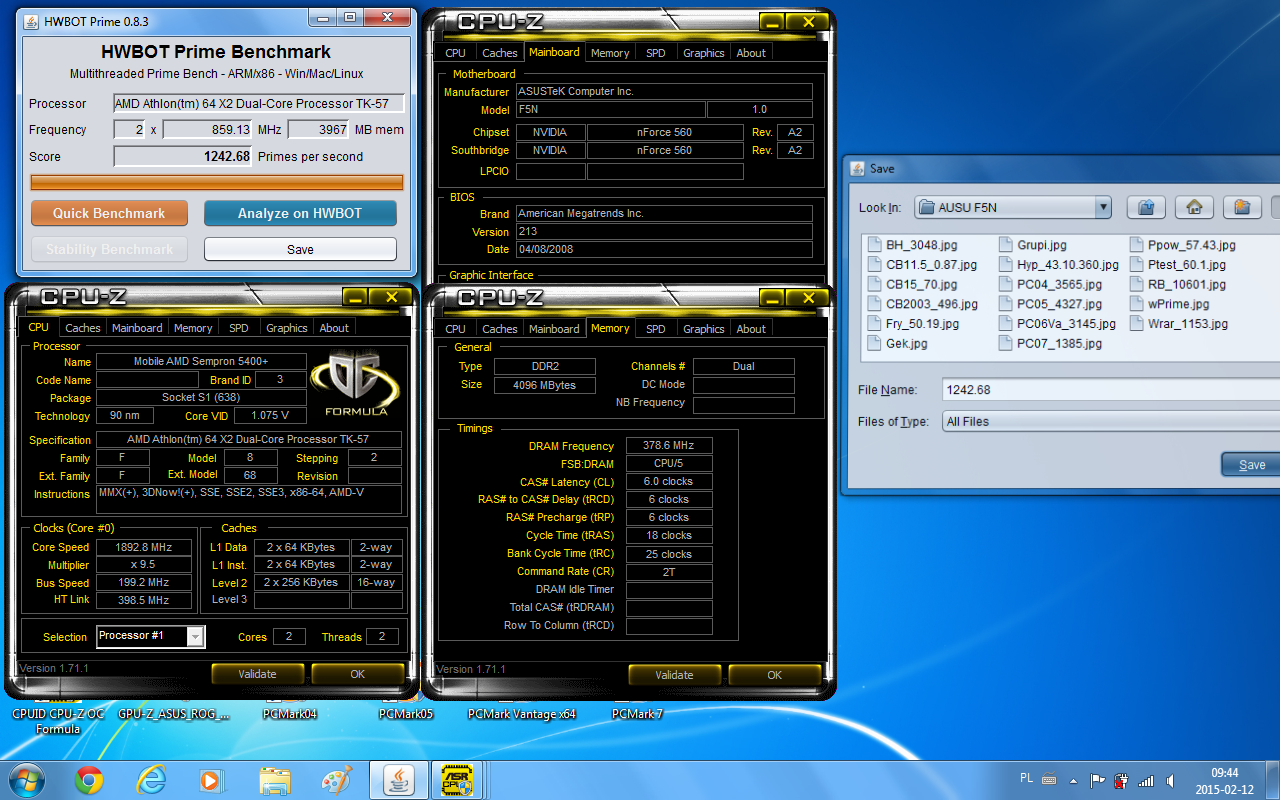Click the Home folder icon in Save dialog
The image size is (1280, 800).
[x=1193, y=207]
